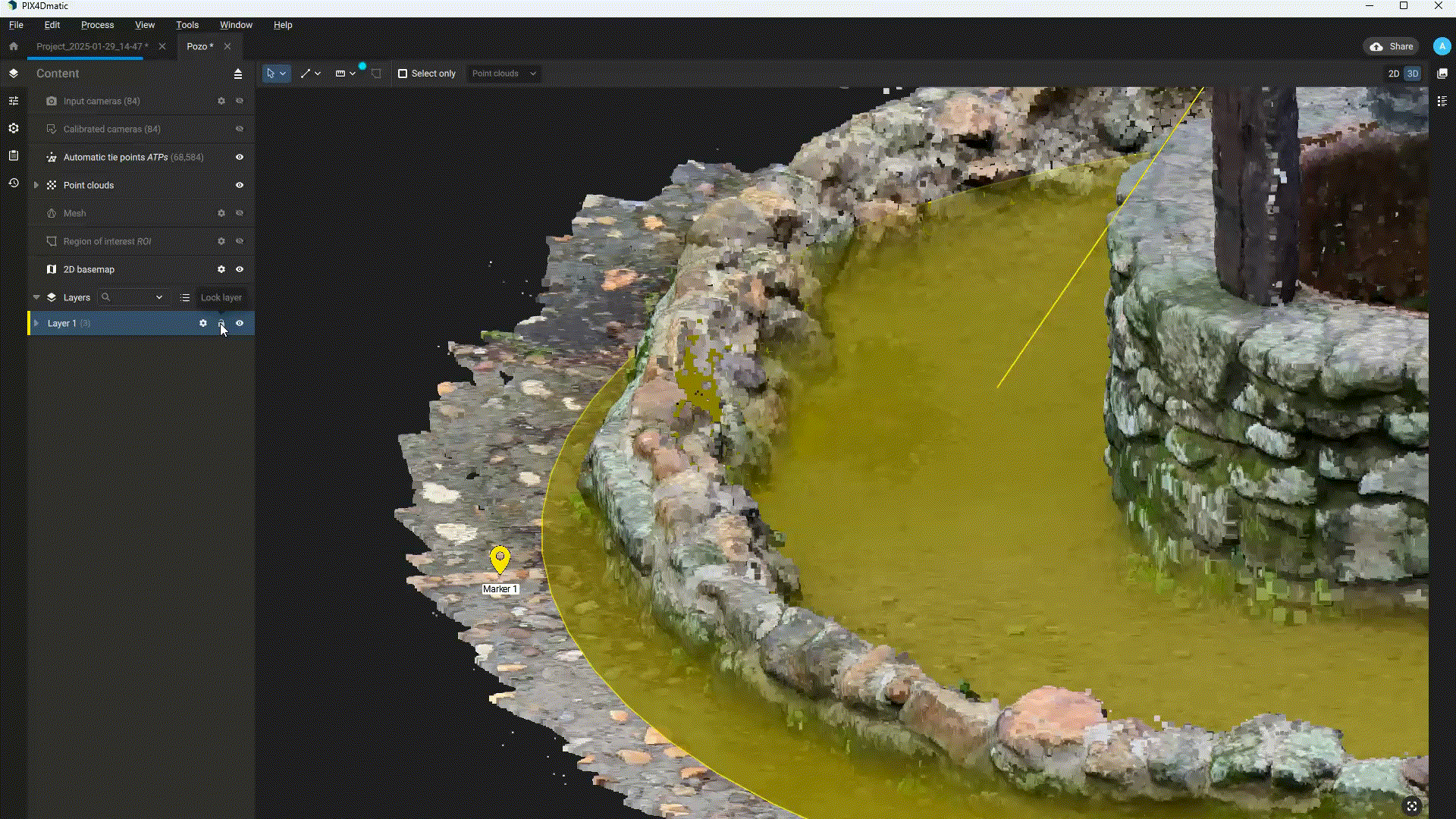Click the Home icon next to project tabs
Image resolution: width=1456 pixels, height=819 pixels.
point(13,45)
